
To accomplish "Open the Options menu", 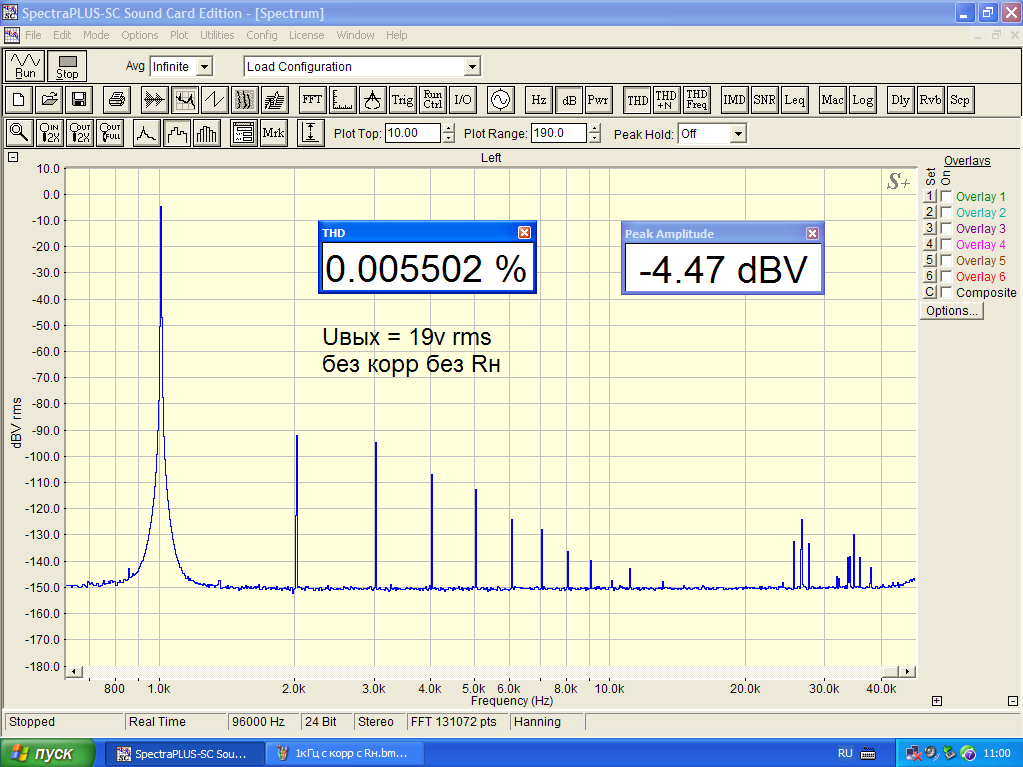I will (x=140, y=35).
